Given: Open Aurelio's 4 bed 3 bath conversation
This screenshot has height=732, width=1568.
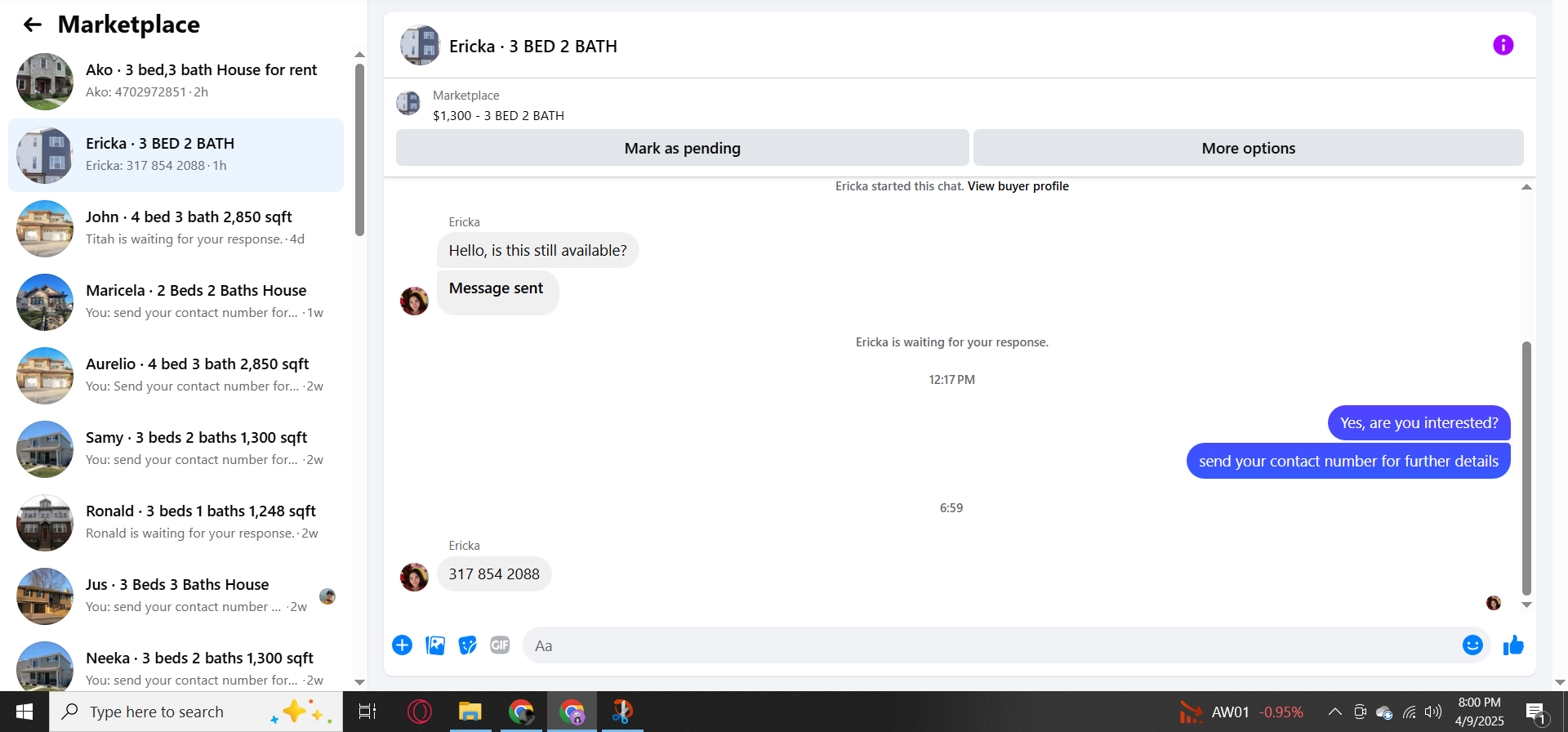Looking at the screenshot, I should pyautogui.click(x=176, y=376).
